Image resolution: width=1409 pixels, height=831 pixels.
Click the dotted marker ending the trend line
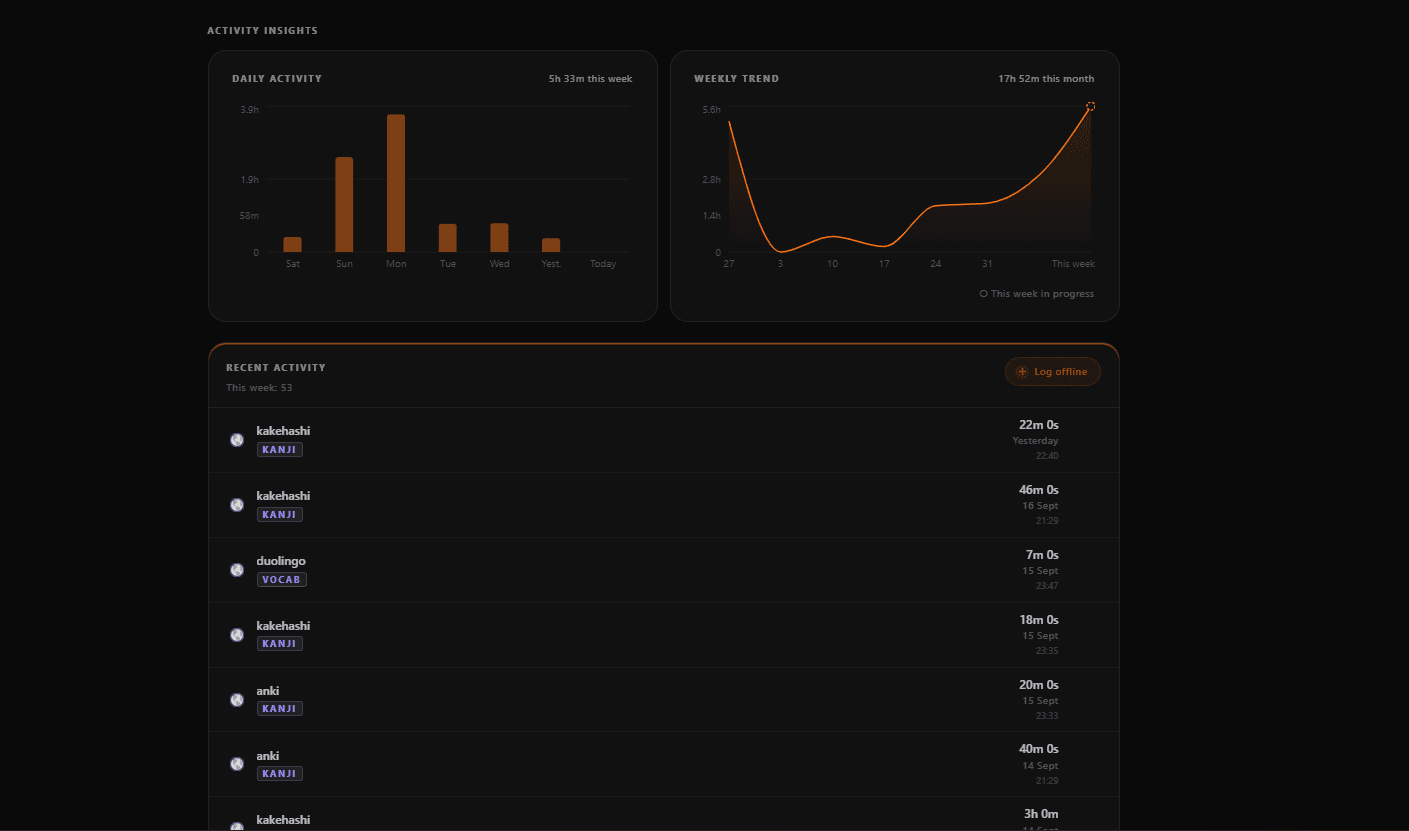pos(1091,106)
